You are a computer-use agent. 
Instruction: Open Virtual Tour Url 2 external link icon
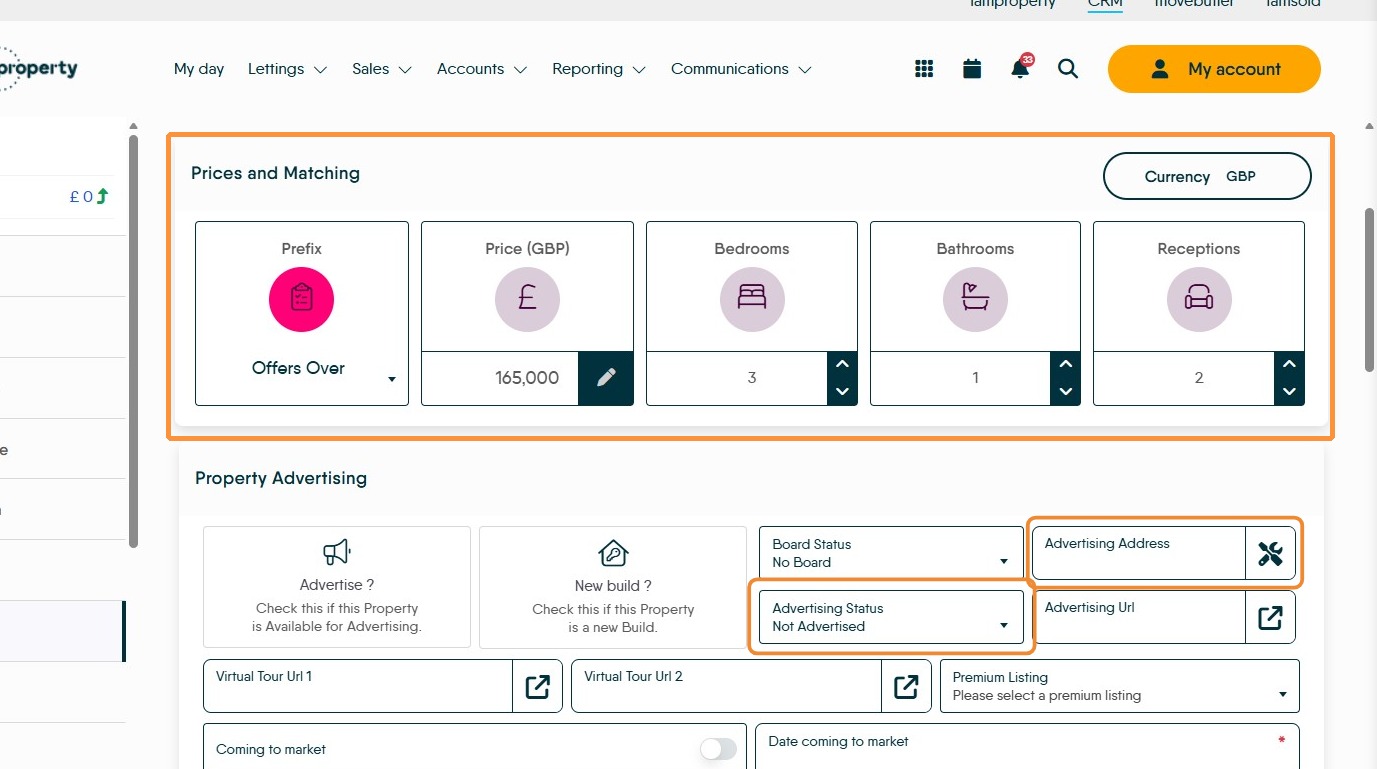click(x=906, y=686)
